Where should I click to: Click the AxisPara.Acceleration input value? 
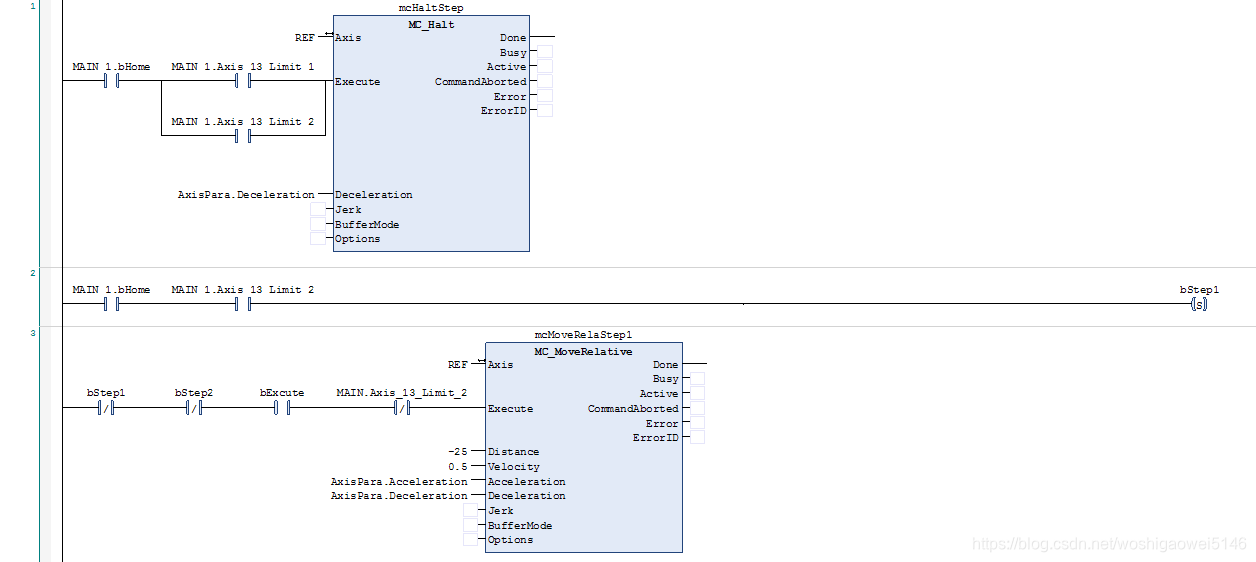(399, 481)
